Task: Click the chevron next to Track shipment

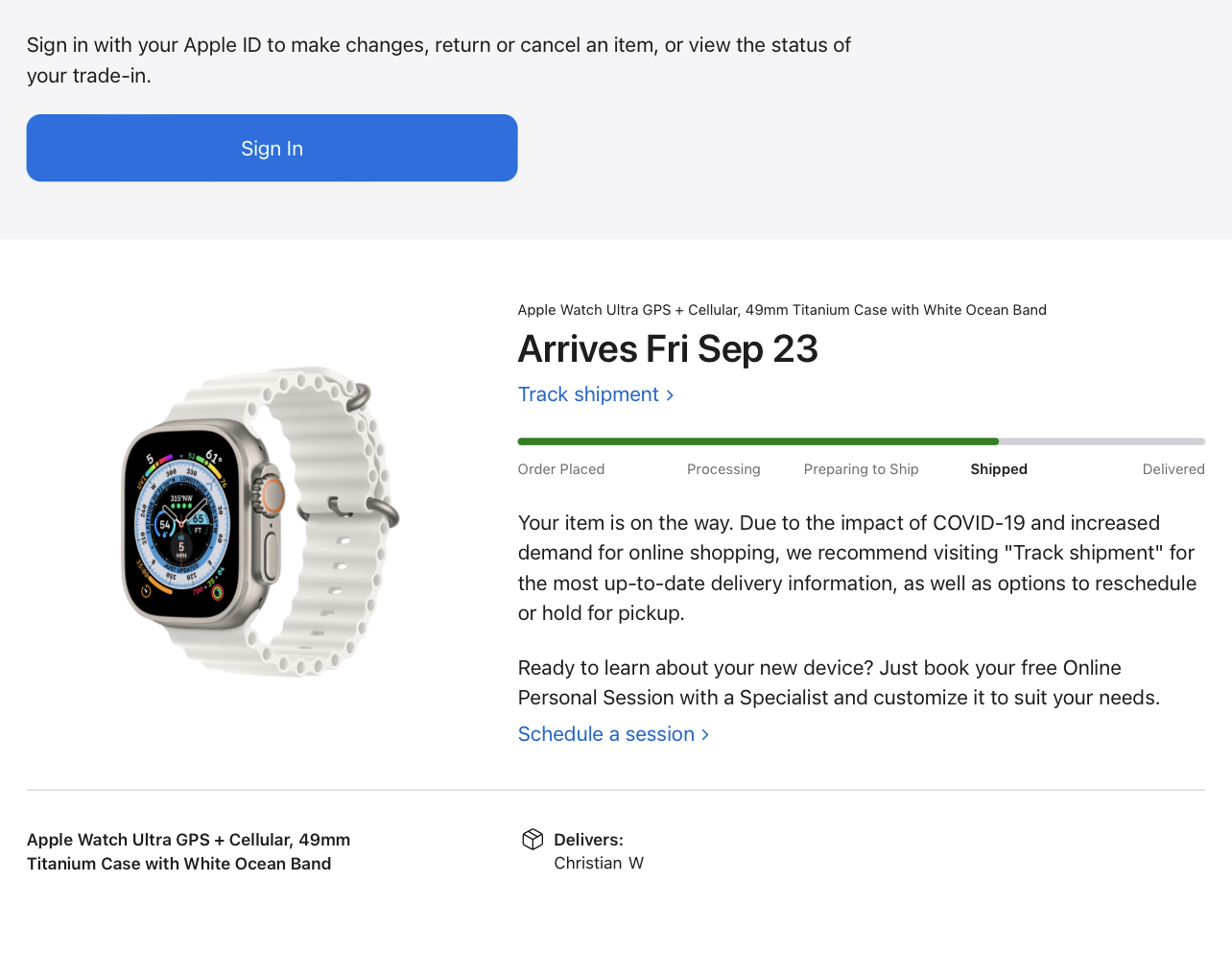Action: click(x=670, y=395)
